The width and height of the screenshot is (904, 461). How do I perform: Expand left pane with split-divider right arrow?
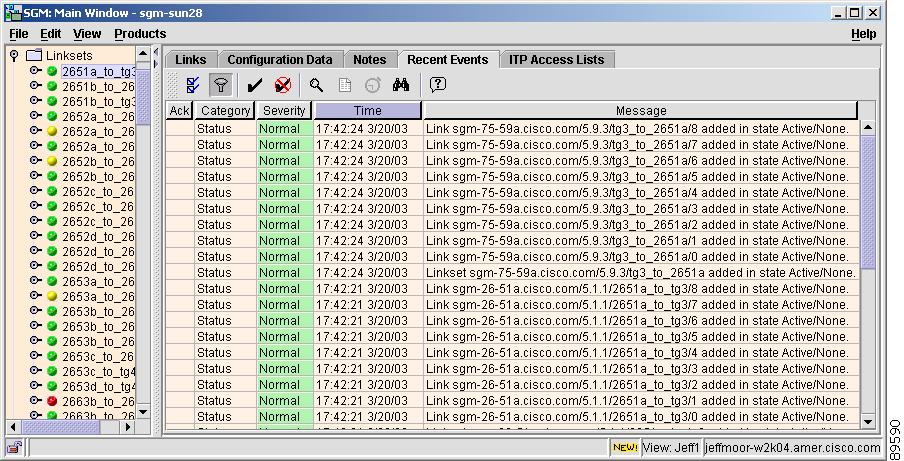pyautogui.click(x=156, y=64)
